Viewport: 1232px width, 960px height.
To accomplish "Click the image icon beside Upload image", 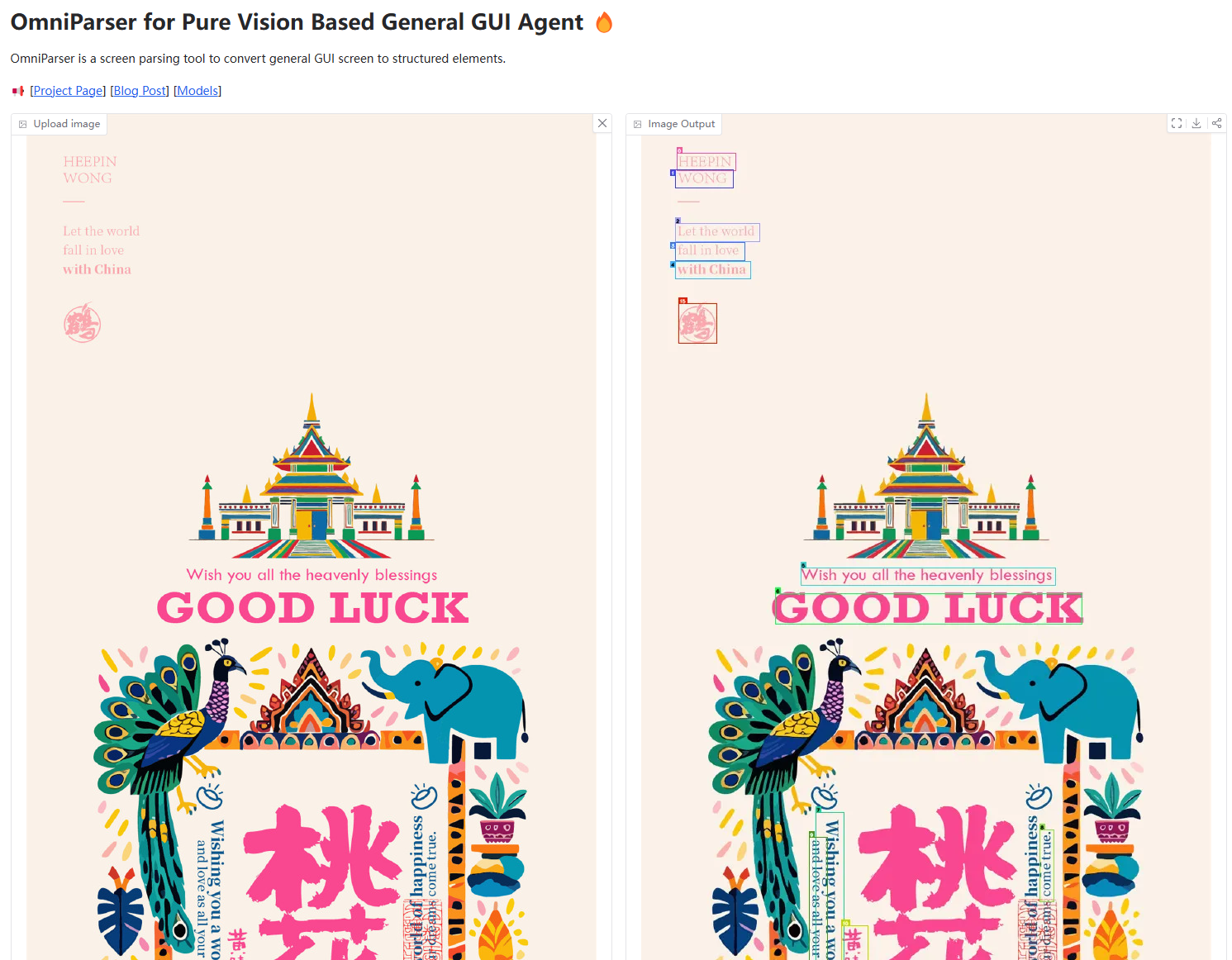I will 23,124.
